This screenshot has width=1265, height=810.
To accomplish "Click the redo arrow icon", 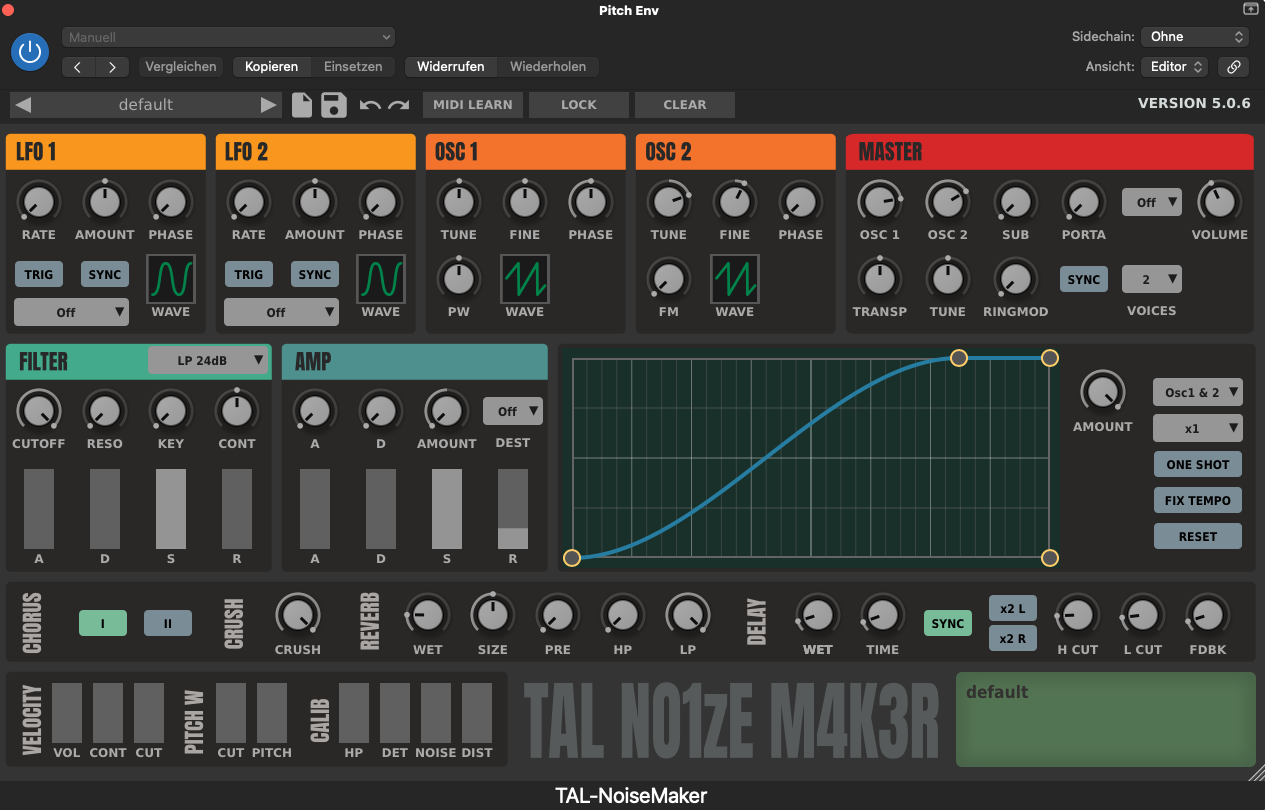I will [x=399, y=105].
